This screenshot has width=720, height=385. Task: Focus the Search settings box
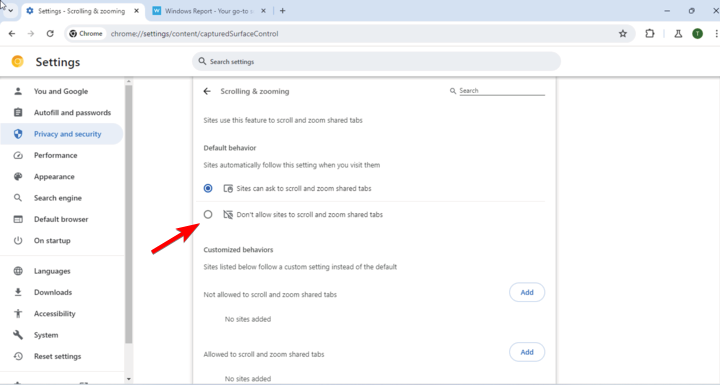[x=376, y=62]
